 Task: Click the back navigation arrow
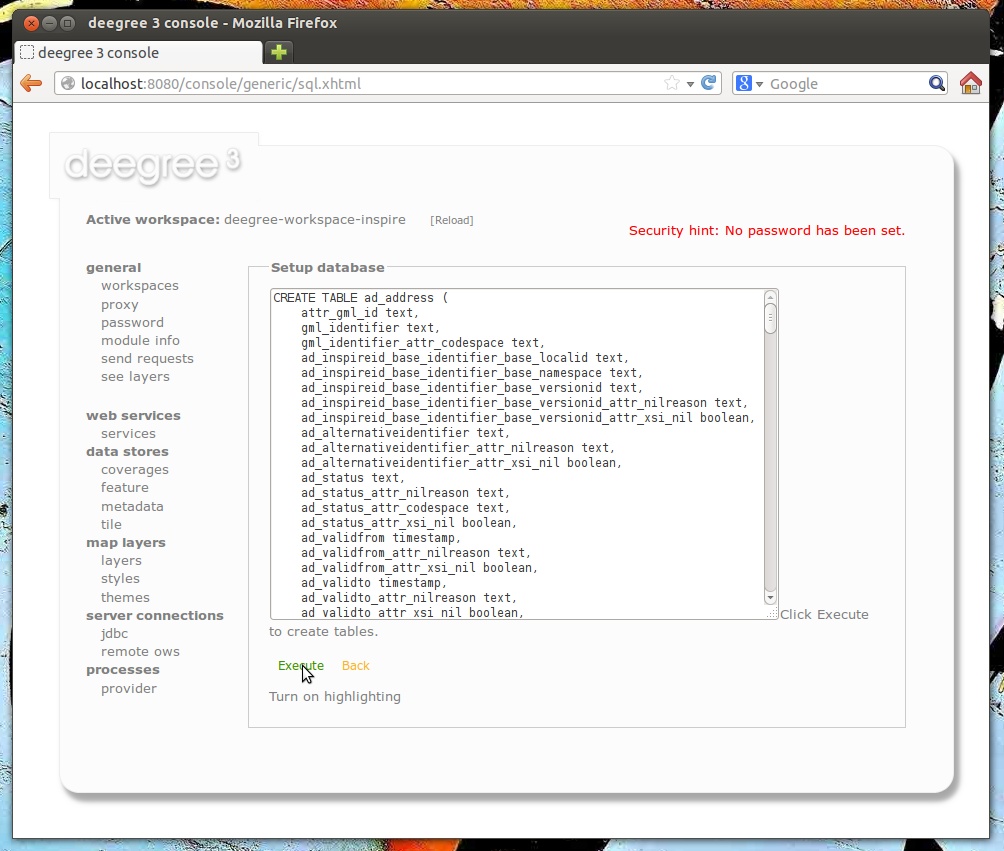pos(30,83)
